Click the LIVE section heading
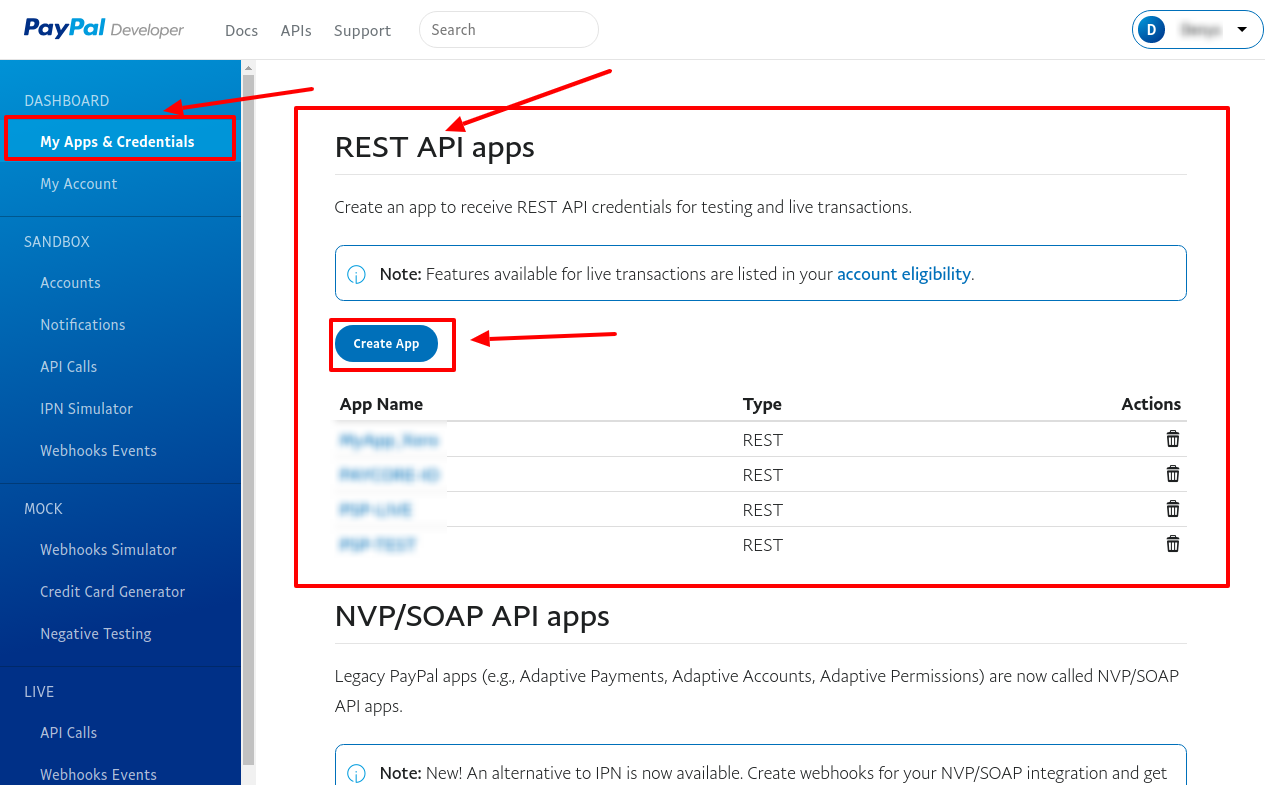This screenshot has width=1265, height=785. click(39, 692)
